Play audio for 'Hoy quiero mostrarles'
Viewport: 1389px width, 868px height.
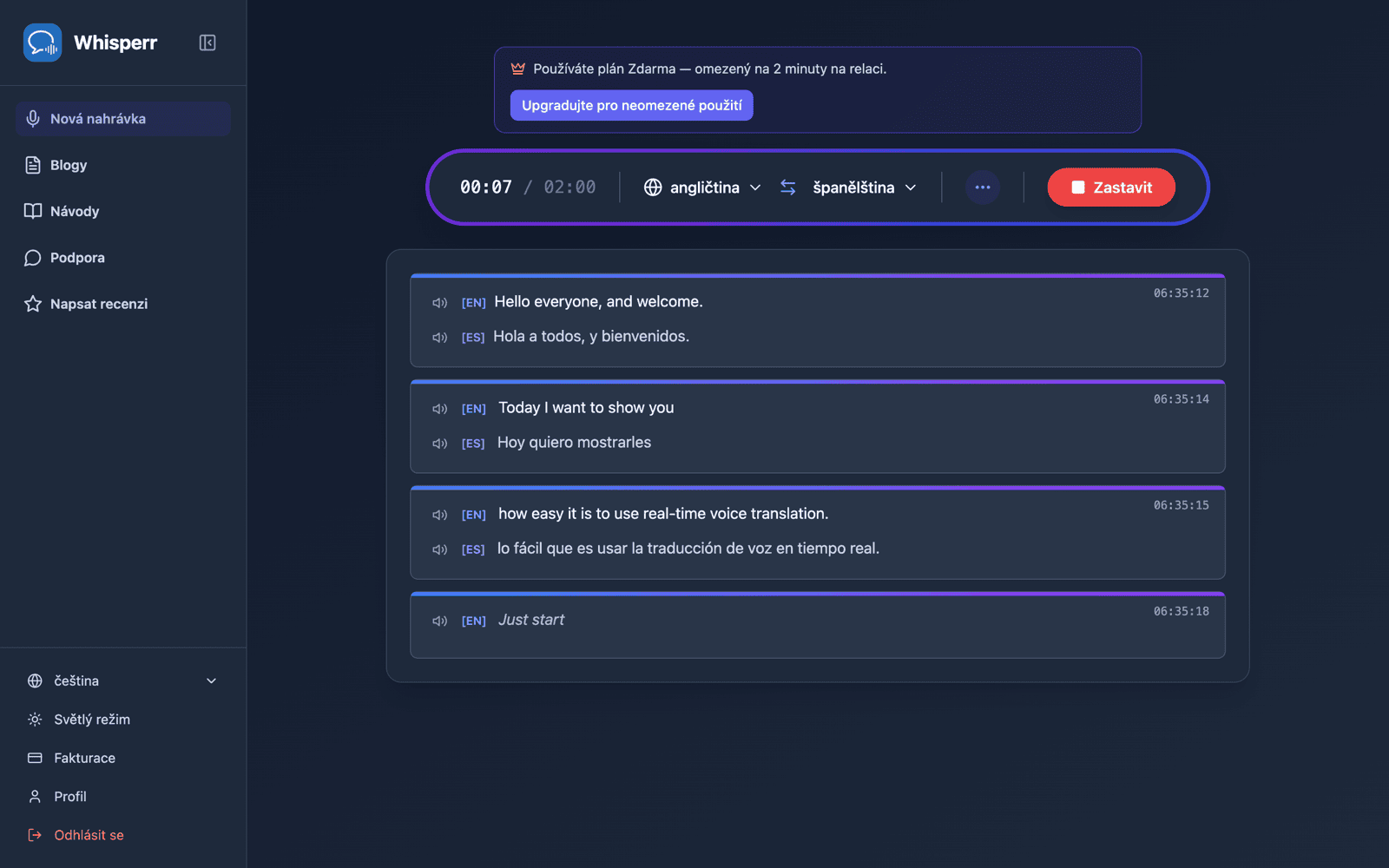[x=440, y=444]
